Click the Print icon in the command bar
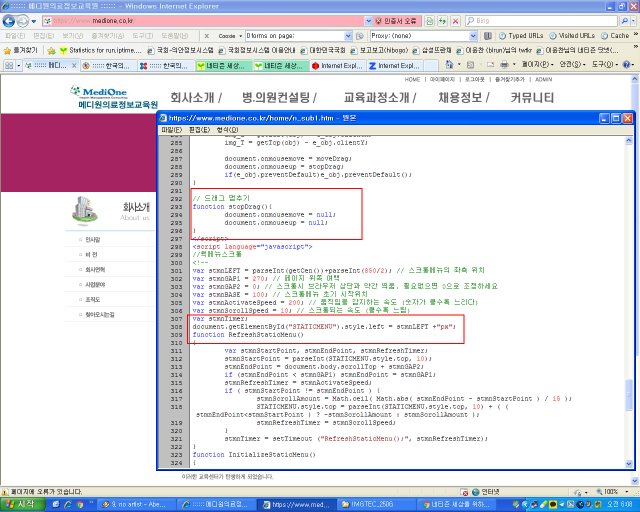This screenshot has height=512, width=640. point(504,65)
